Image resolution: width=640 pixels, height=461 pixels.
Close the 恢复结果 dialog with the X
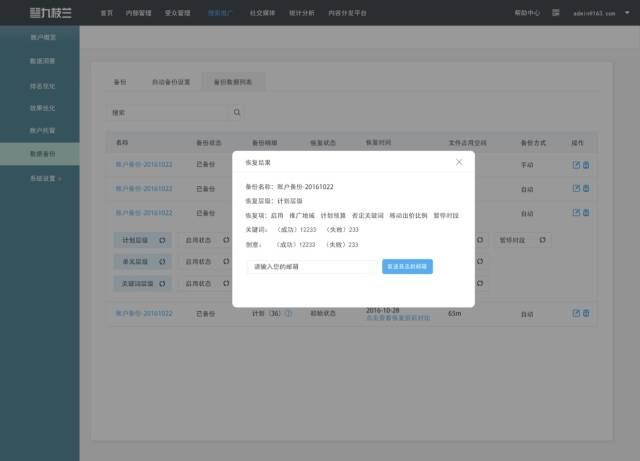[x=459, y=162]
